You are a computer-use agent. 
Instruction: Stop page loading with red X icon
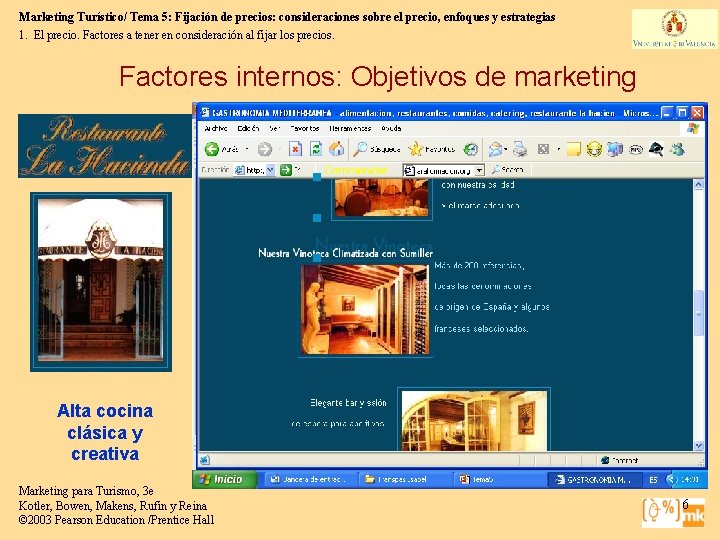(x=295, y=149)
